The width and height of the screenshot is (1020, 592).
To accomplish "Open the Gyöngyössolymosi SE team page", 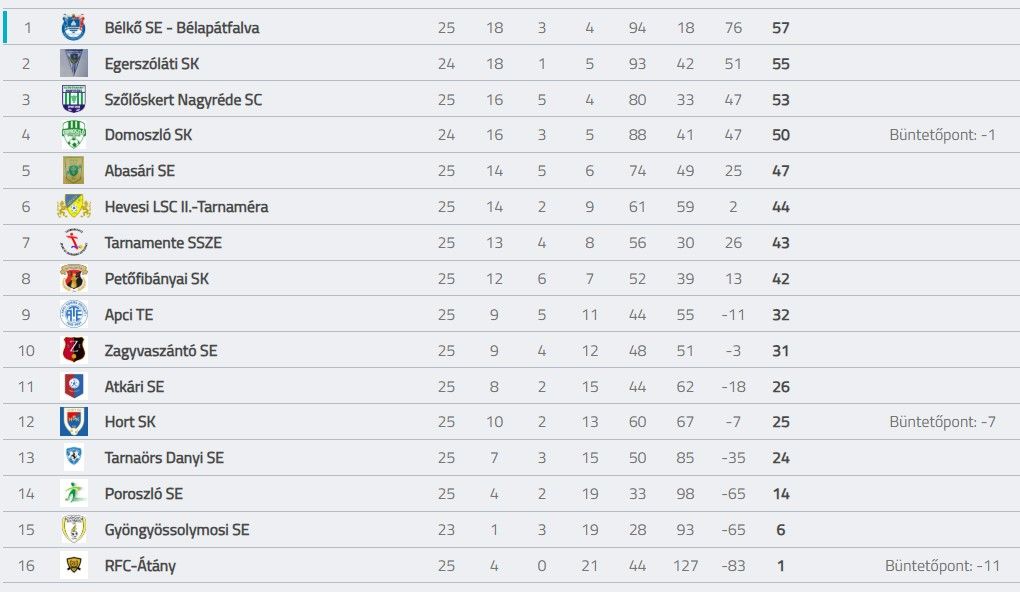I will [177, 530].
